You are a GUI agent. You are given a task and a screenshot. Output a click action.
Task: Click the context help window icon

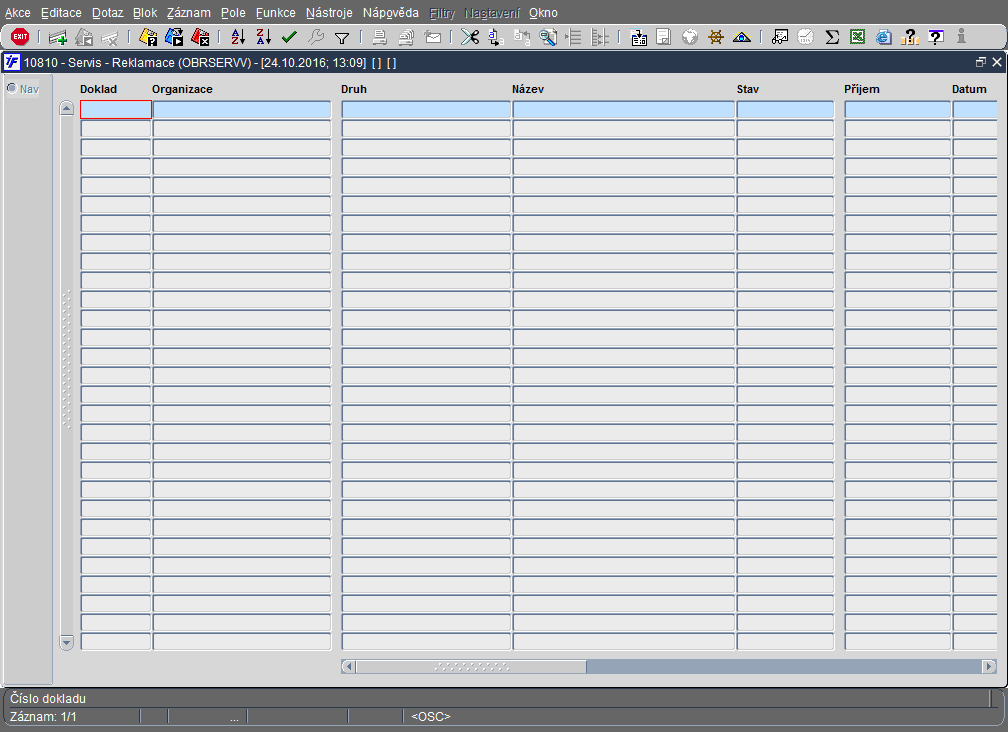pos(936,37)
